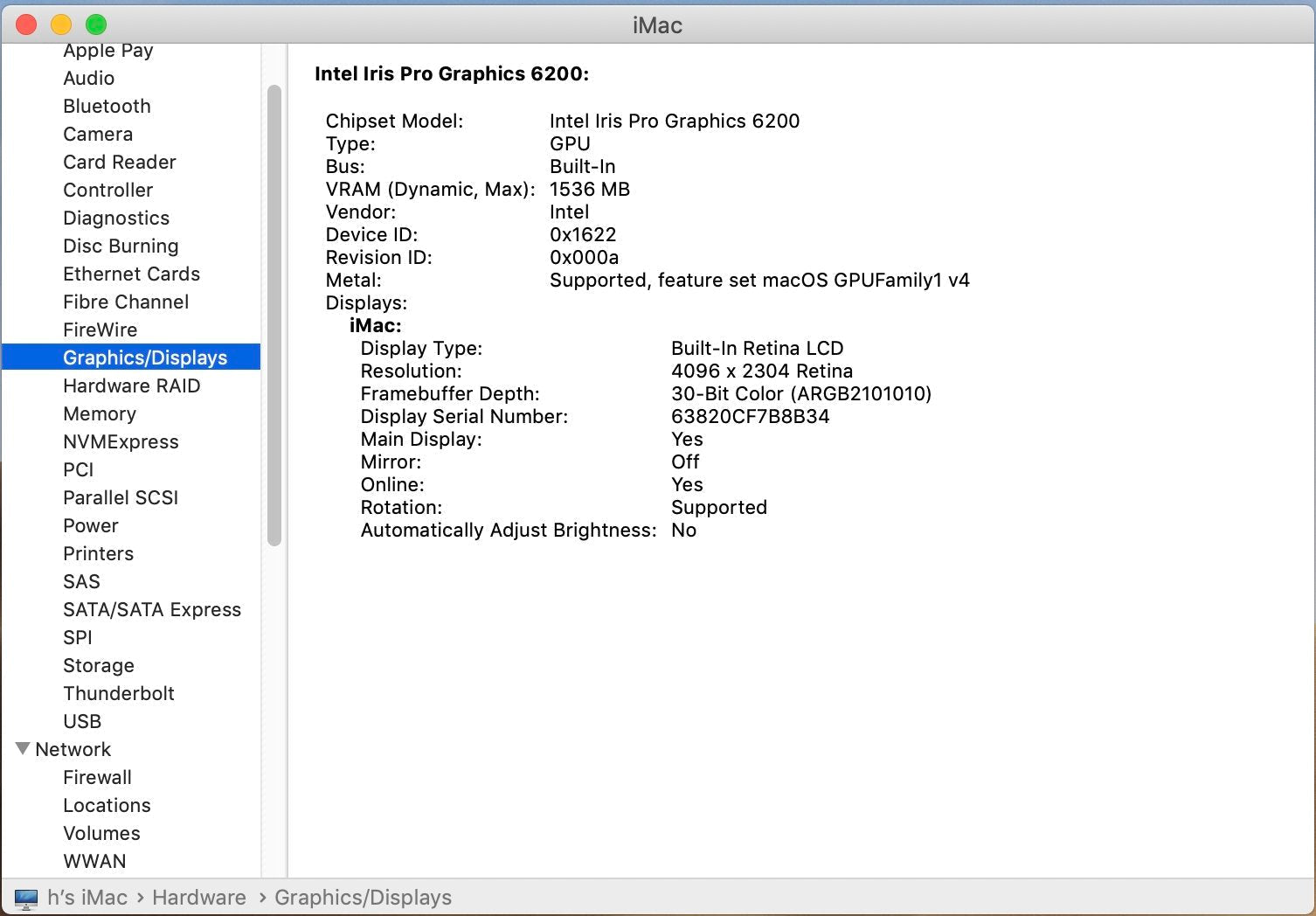The height and width of the screenshot is (916, 1316).
Task: Click "h's iMac" in the path bar
Action: 87,898
